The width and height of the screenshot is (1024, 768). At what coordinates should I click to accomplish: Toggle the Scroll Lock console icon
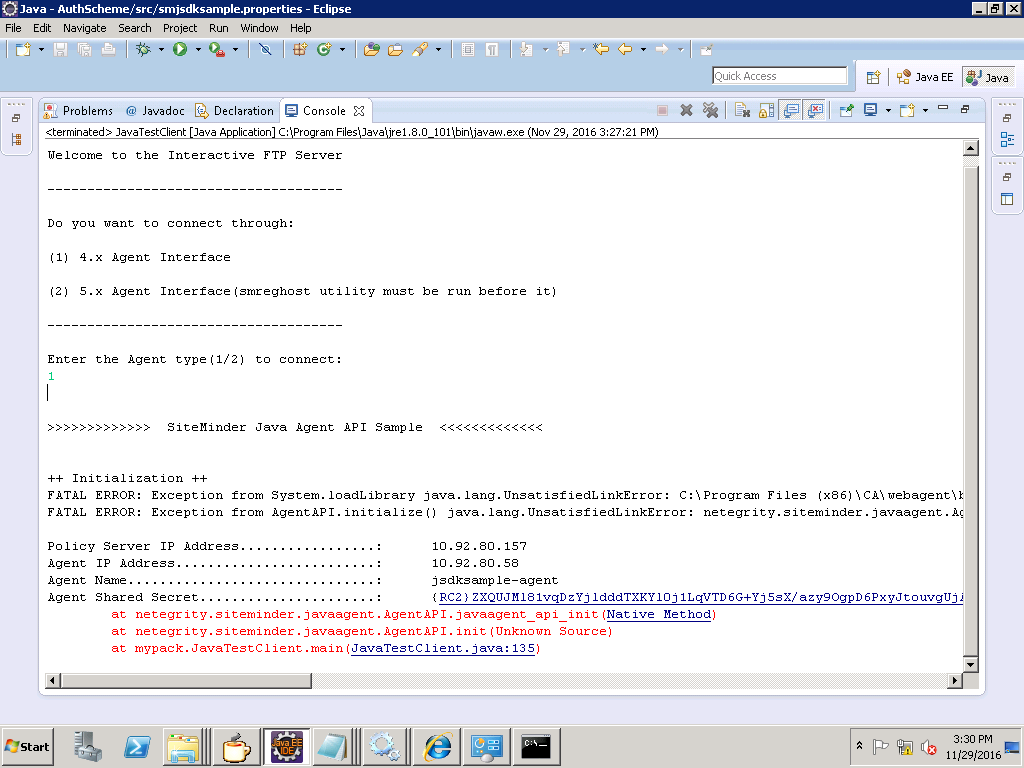point(767,110)
